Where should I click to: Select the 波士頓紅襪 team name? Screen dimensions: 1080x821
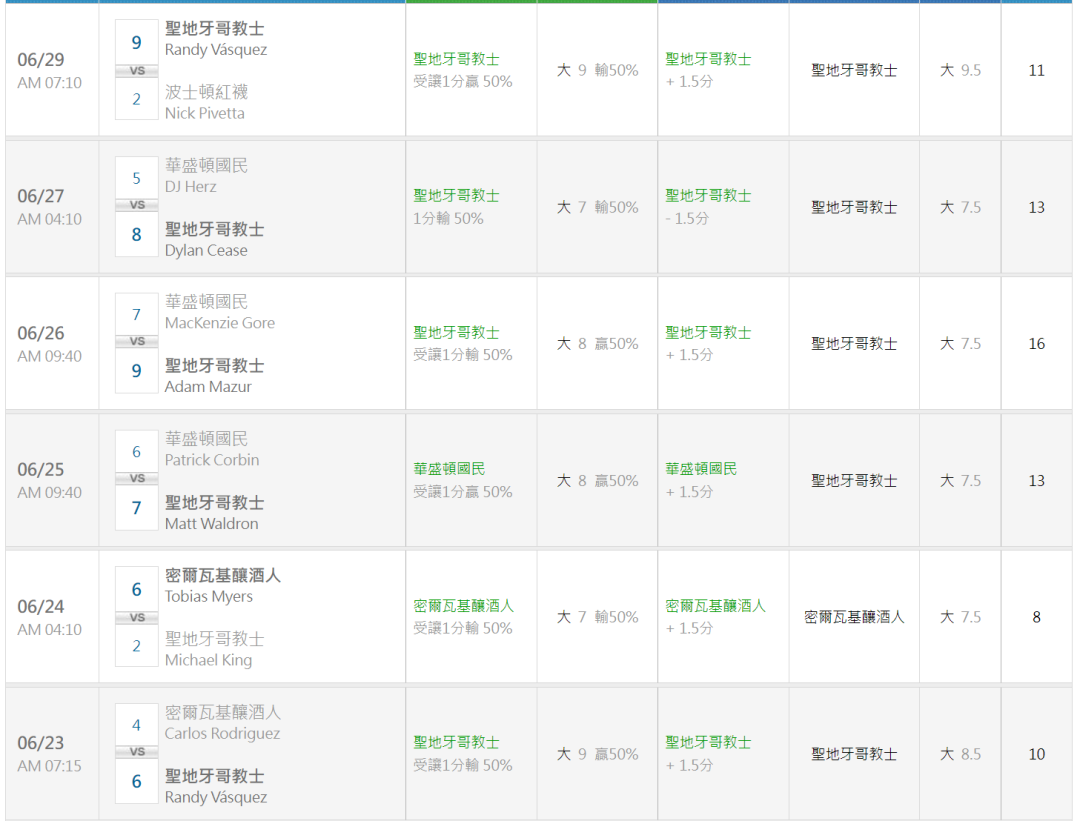pyautogui.click(x=206, y=92)
